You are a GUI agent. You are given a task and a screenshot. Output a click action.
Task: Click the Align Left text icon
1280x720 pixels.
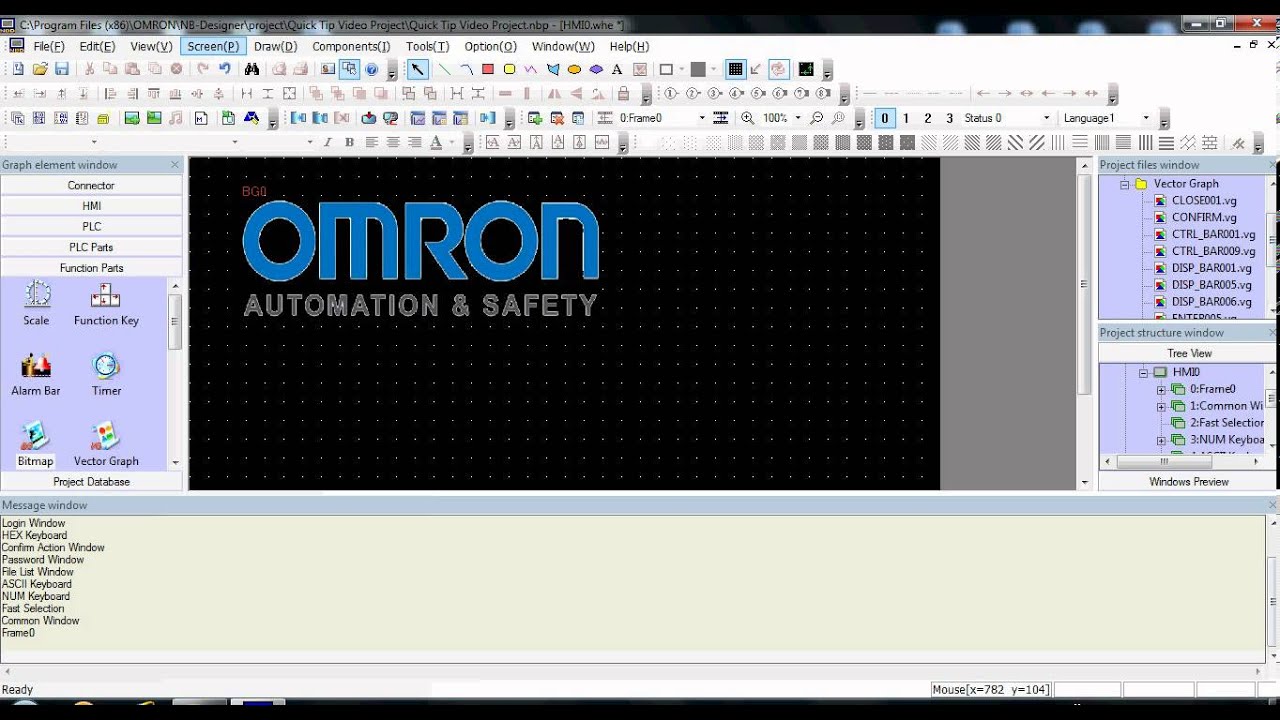371,143
